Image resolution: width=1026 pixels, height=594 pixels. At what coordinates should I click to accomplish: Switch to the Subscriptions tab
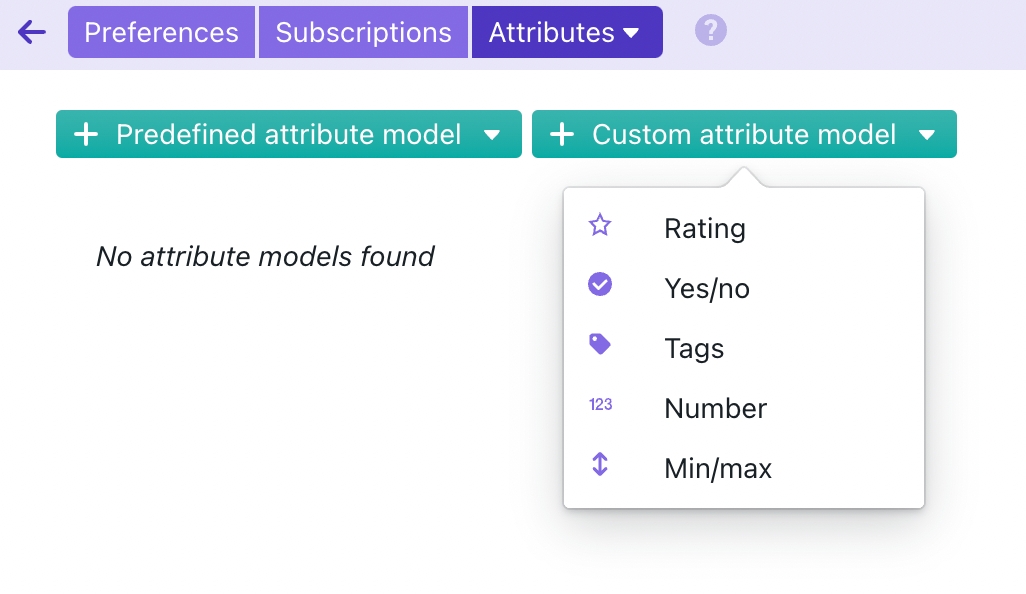363,32
